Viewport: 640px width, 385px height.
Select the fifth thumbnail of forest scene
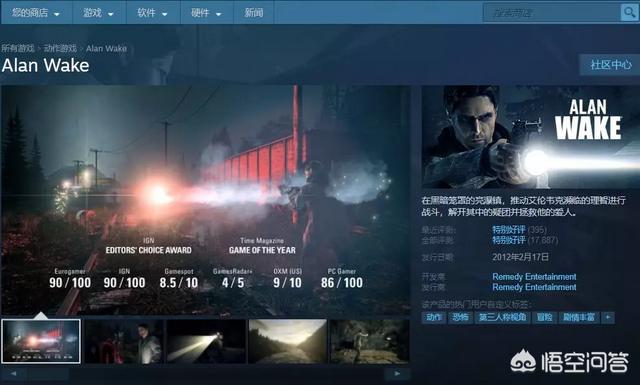[369, 341]
